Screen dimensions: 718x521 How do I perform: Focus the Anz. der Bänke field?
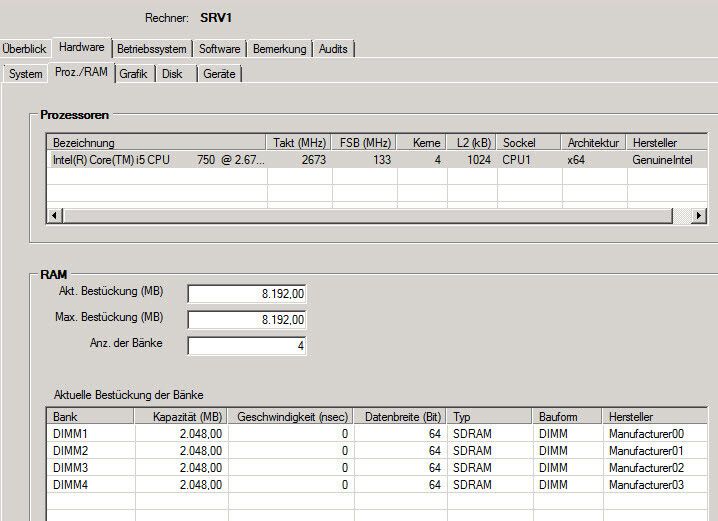[247, 345]
